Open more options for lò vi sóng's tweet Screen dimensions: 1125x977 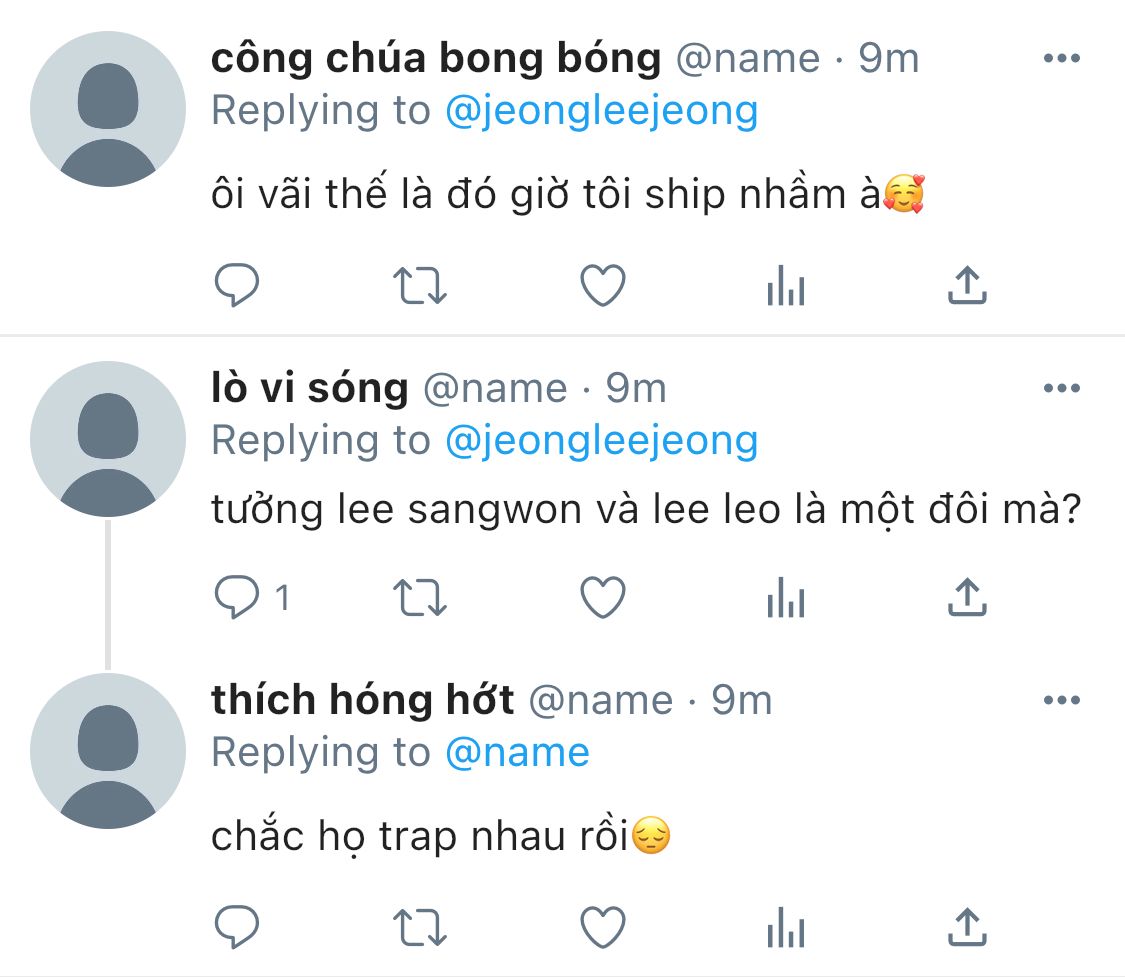1062,388
